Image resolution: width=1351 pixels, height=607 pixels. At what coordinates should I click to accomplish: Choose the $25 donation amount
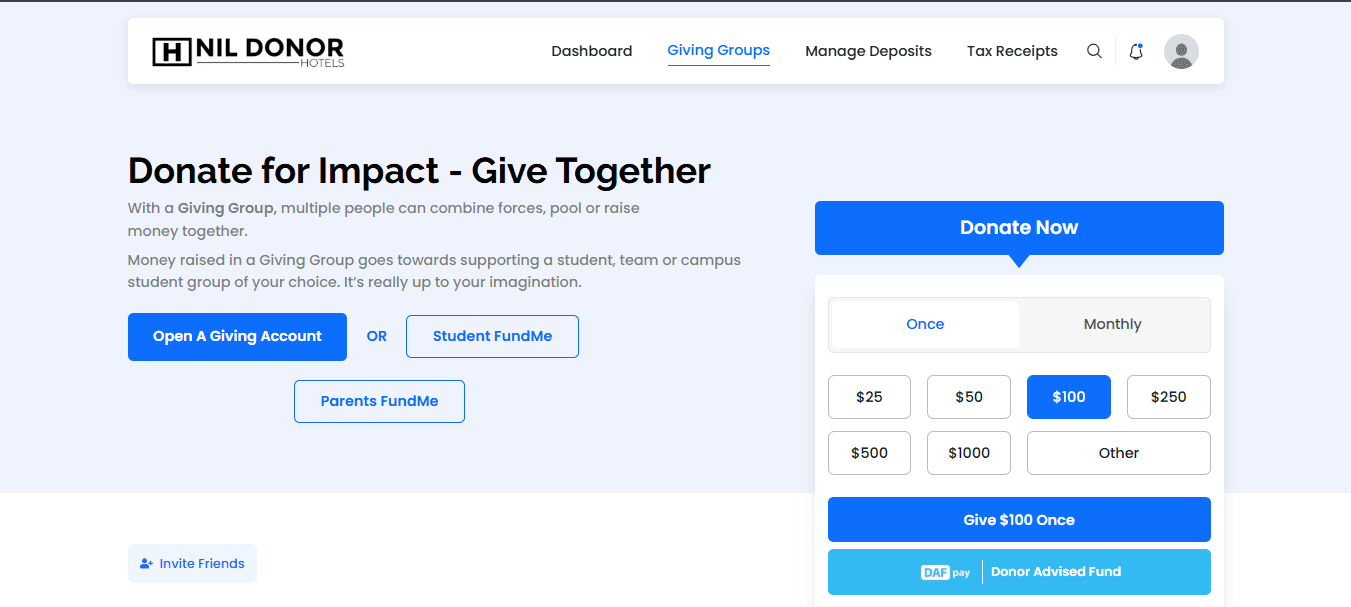point(869,397)
